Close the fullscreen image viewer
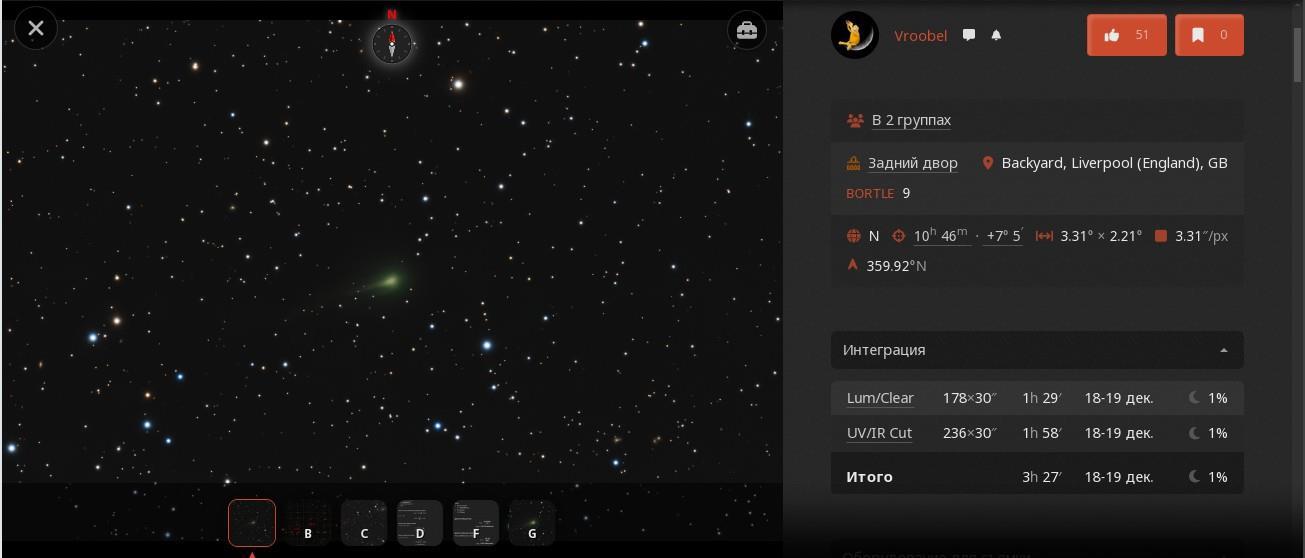1305x558 pixels. pyautogui.click(x=36, y=28)
